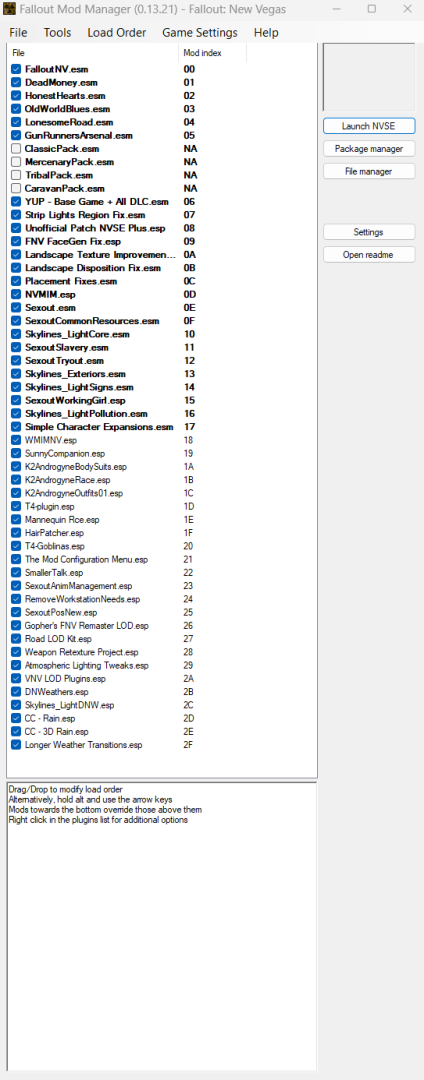This screenshot has width=424, height=1080.
Task: Open the Package manager
Action: 369,148
